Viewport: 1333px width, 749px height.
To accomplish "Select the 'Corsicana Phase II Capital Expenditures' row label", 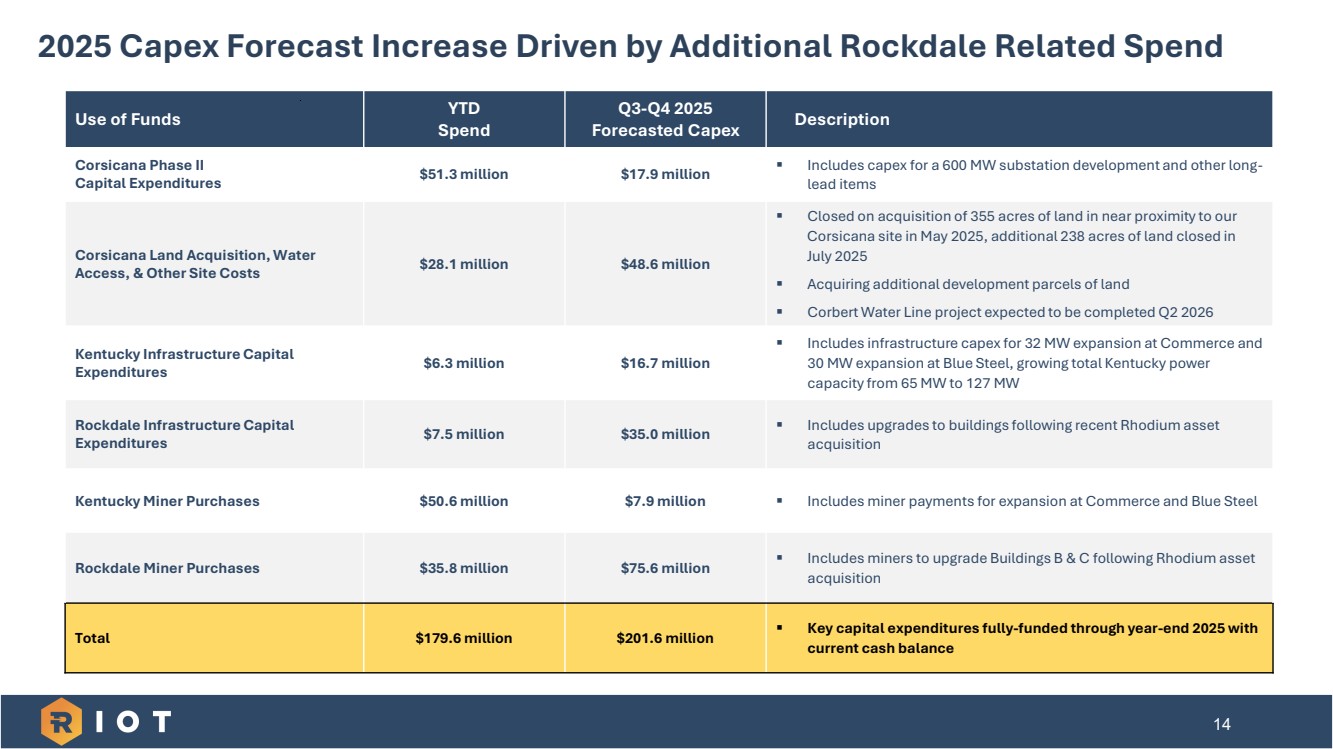I will 148,174.
